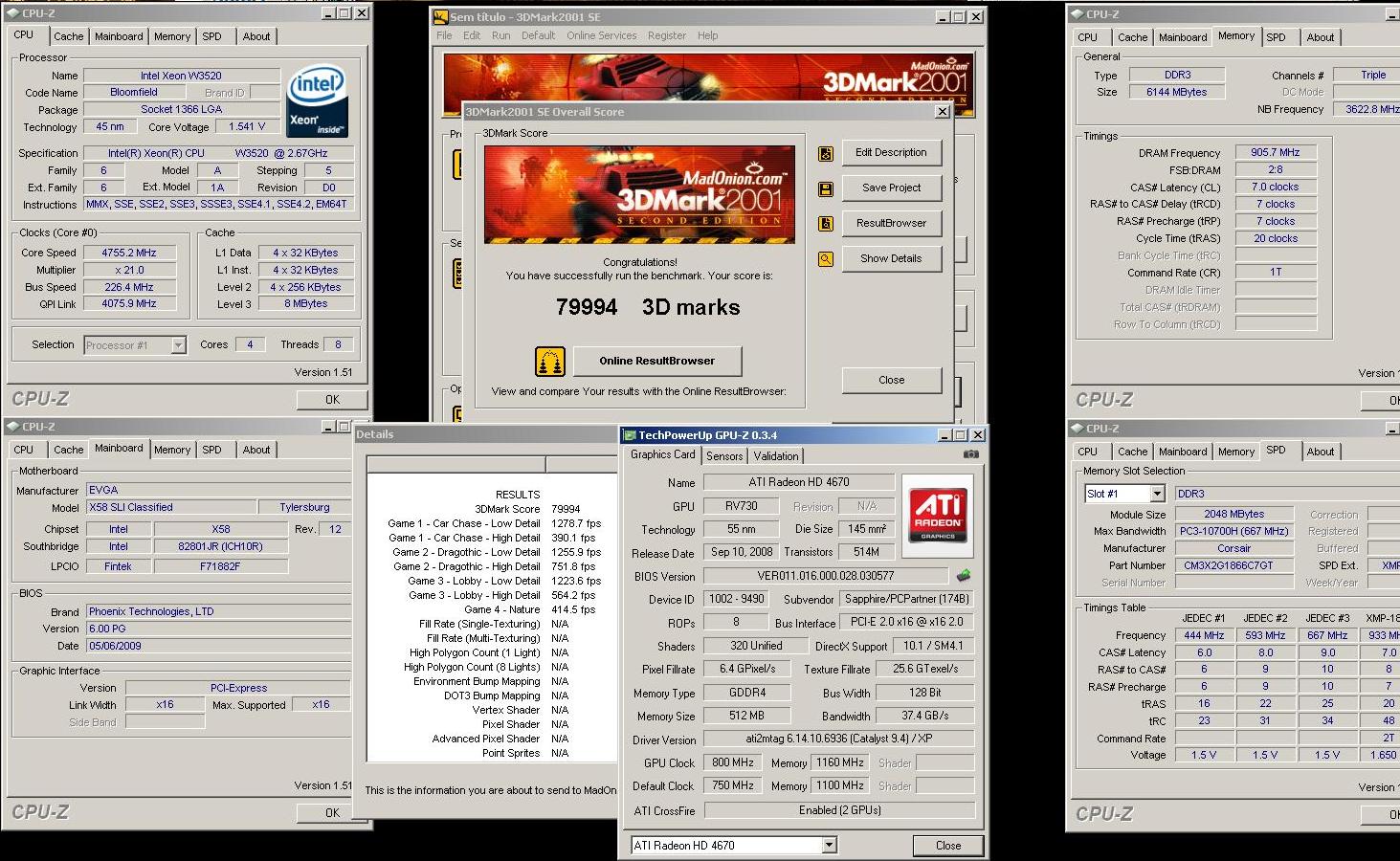Click the ResultBrowser button
This screenshot has height=861, width=1400.
pos(891,224)
